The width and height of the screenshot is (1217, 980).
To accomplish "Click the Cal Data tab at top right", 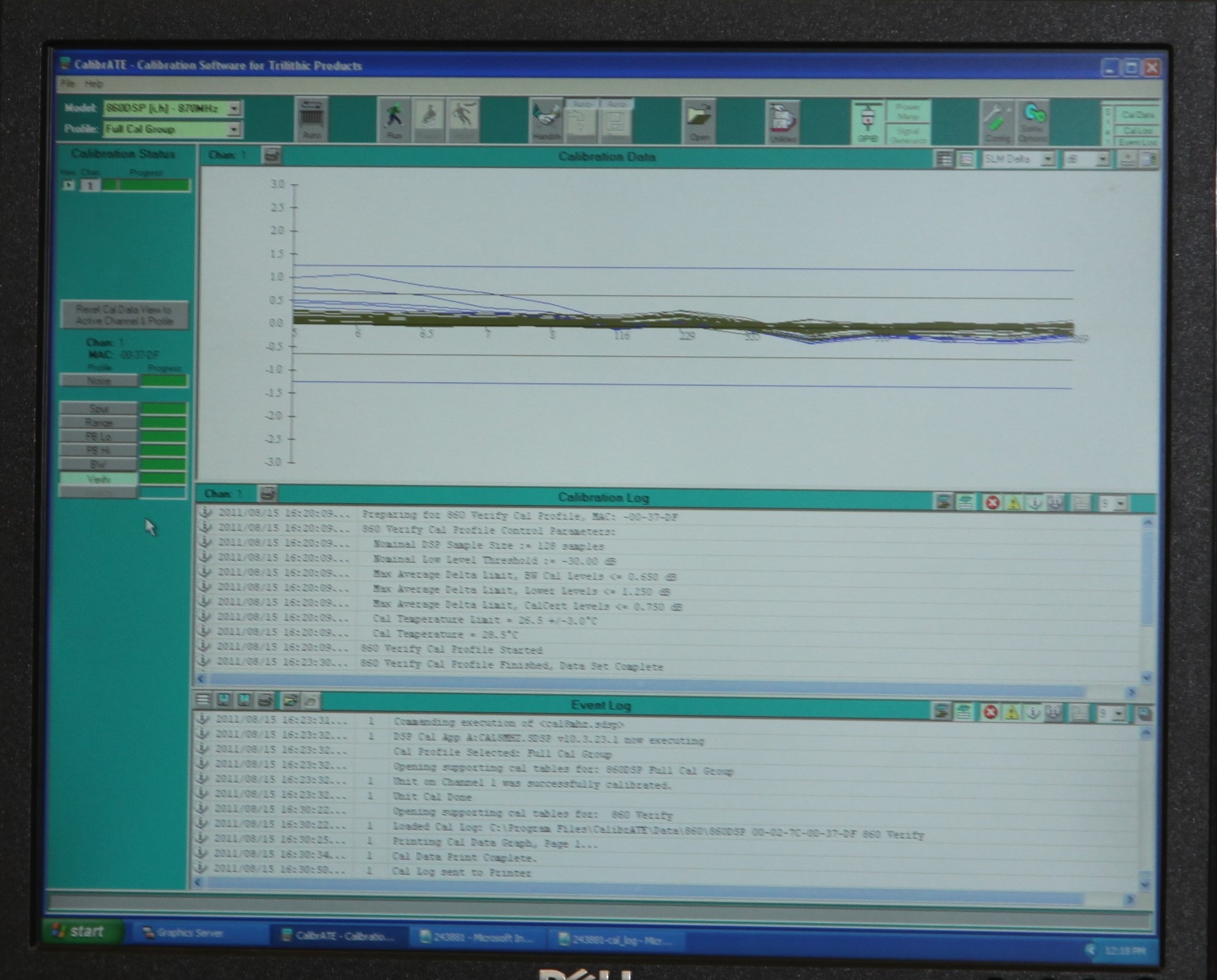I will pos(1138,114).
